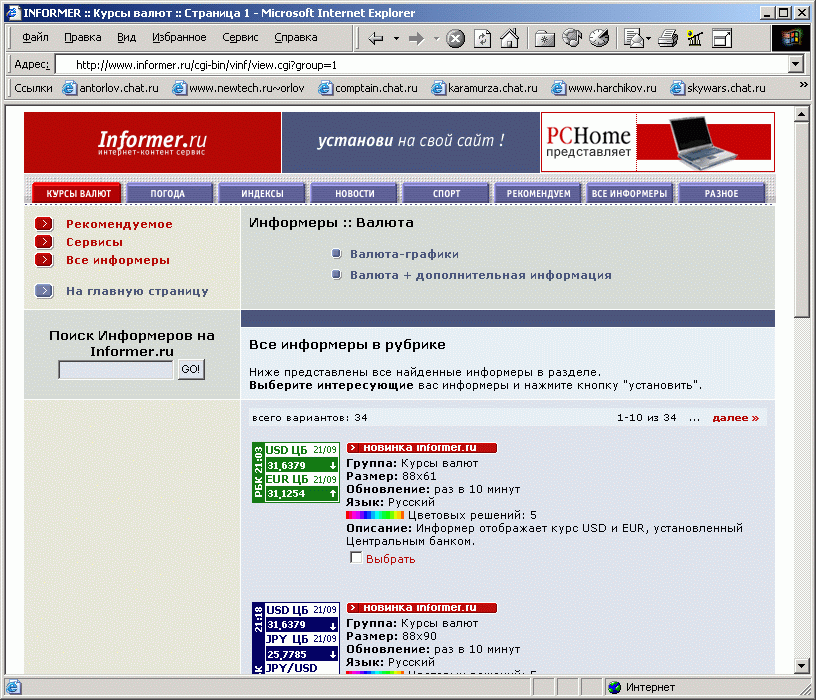This screenshot has width=816, height=700.
Task: Follow the далее » next page link
Action: click(735, 417)
